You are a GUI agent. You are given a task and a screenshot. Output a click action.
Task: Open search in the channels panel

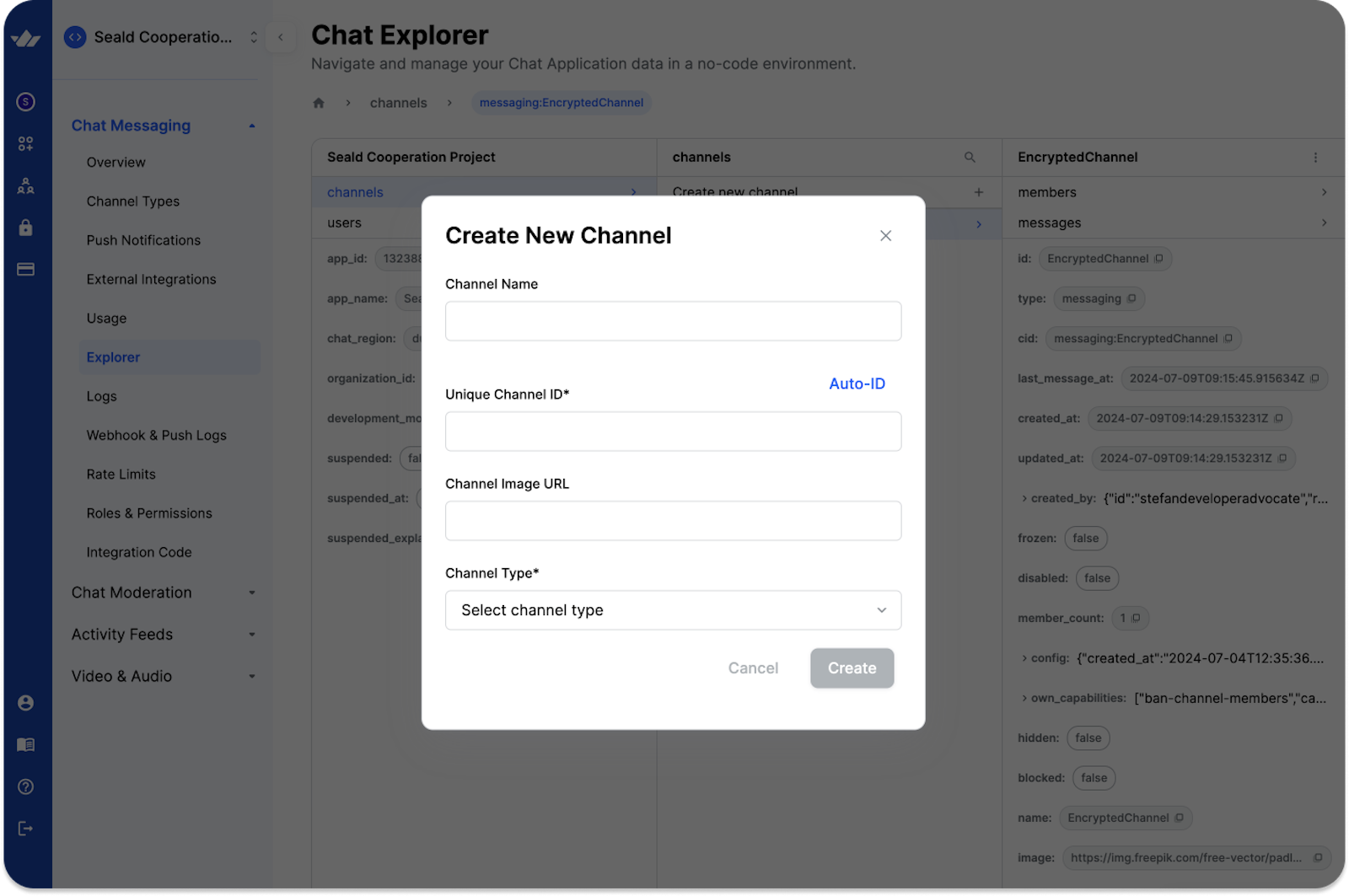click(969, 157)
